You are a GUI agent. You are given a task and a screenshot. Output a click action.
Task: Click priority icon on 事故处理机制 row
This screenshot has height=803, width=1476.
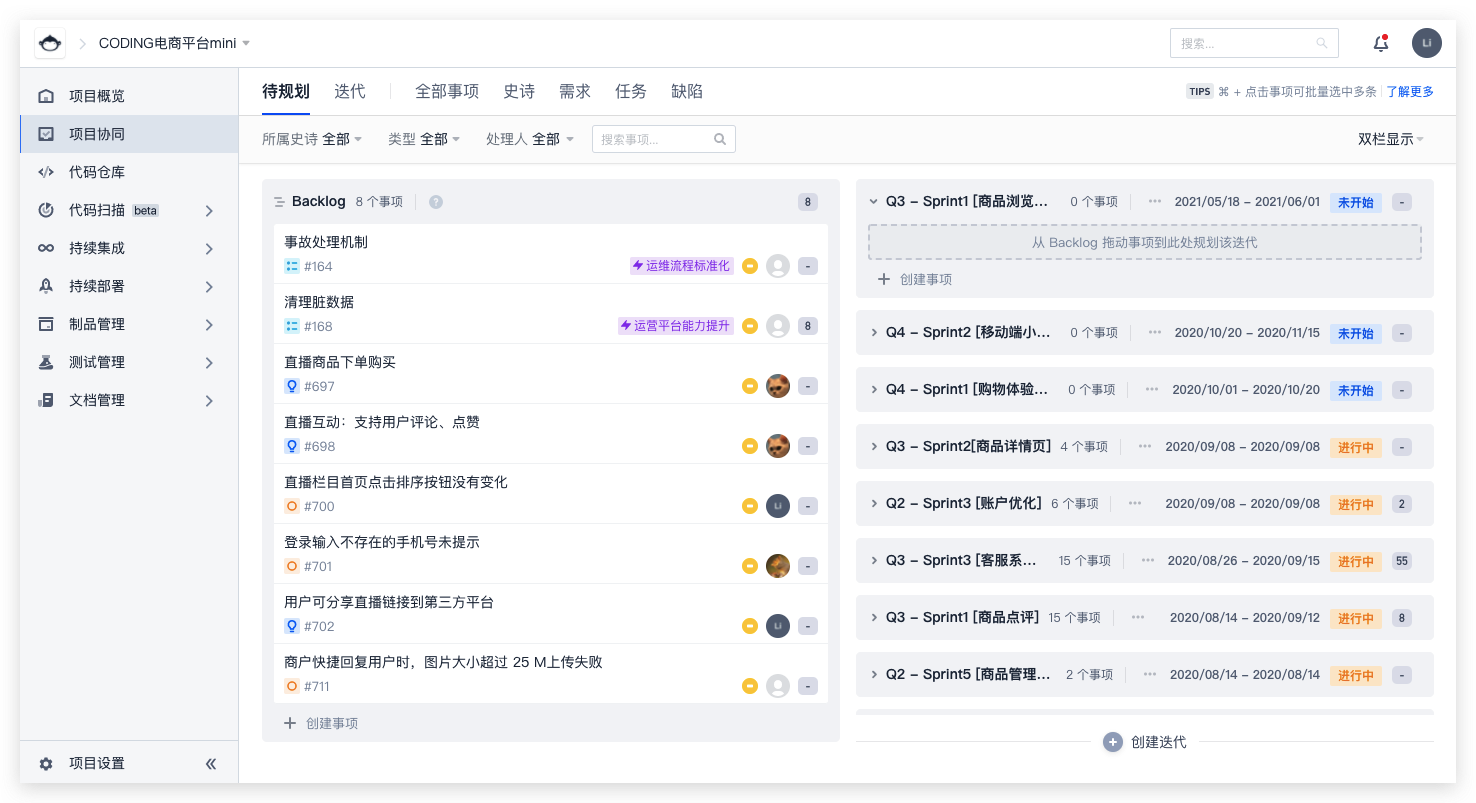coord(750,266)
